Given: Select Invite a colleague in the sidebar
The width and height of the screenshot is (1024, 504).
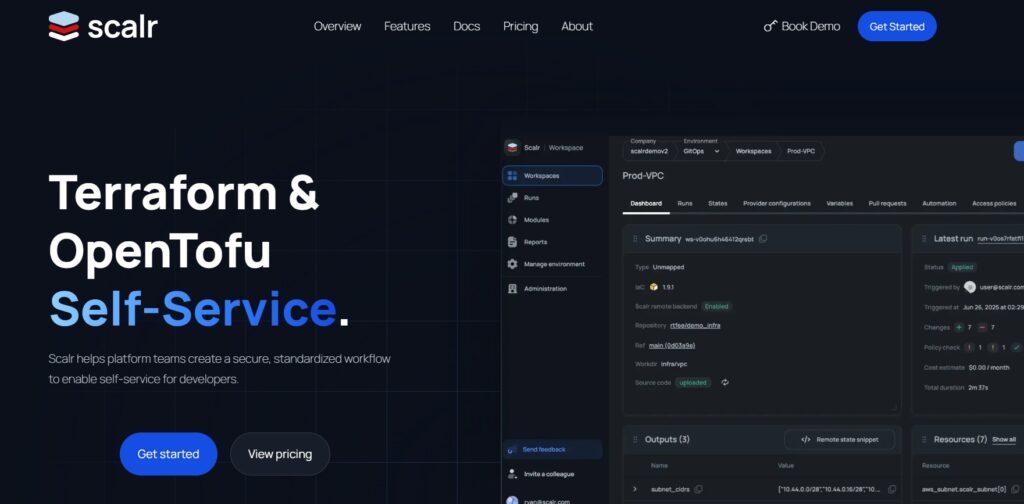Looking at the screenshot, I should (x=549, y=474).
